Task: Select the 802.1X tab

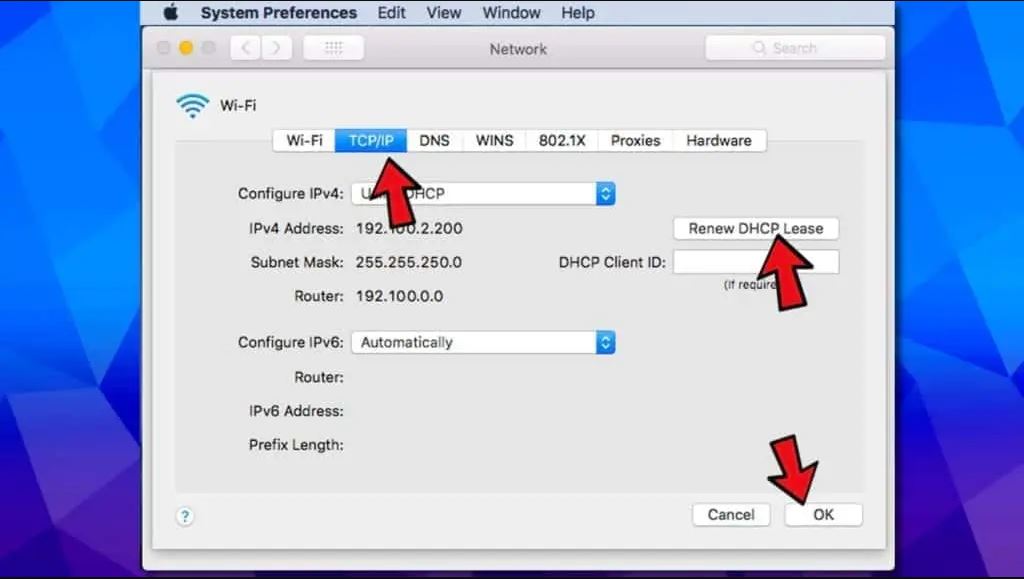Action: (562, 141)
